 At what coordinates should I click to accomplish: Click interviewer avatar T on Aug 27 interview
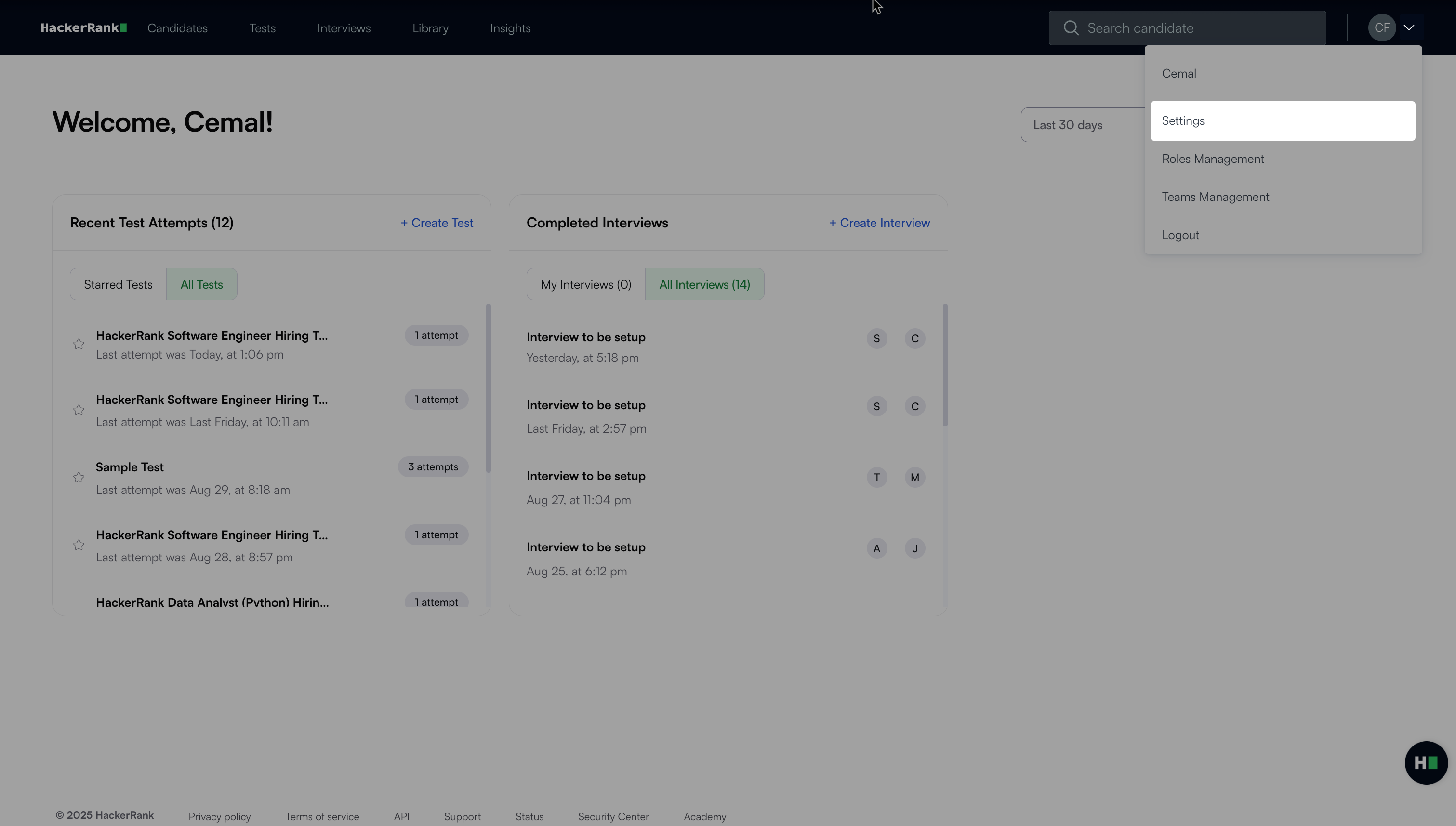click(x=876, y=477)
